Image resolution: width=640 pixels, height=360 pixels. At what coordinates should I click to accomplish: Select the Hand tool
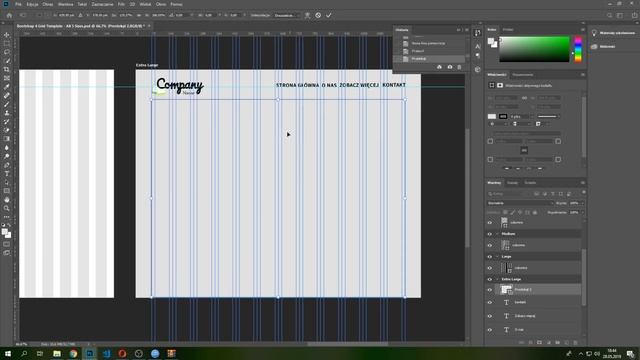7,200
